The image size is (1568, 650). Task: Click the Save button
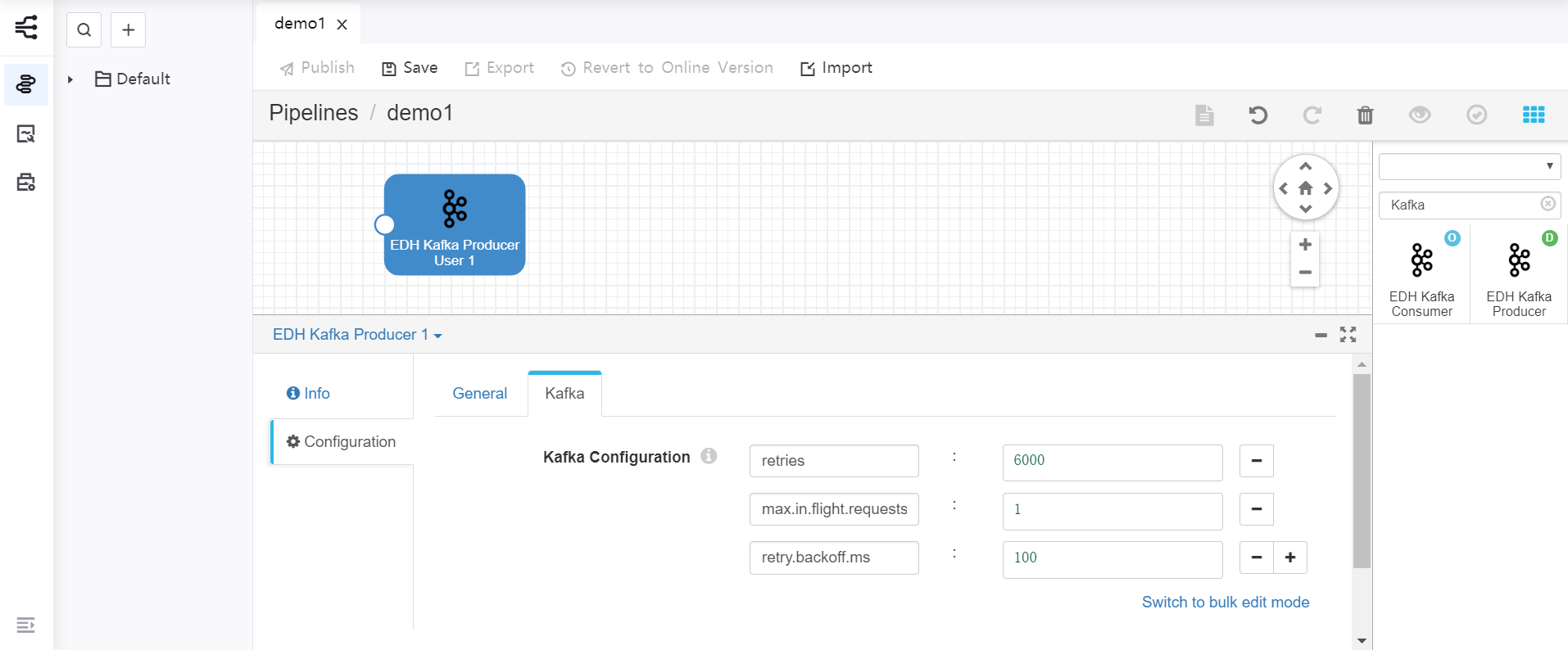click(x=410, y=68)
